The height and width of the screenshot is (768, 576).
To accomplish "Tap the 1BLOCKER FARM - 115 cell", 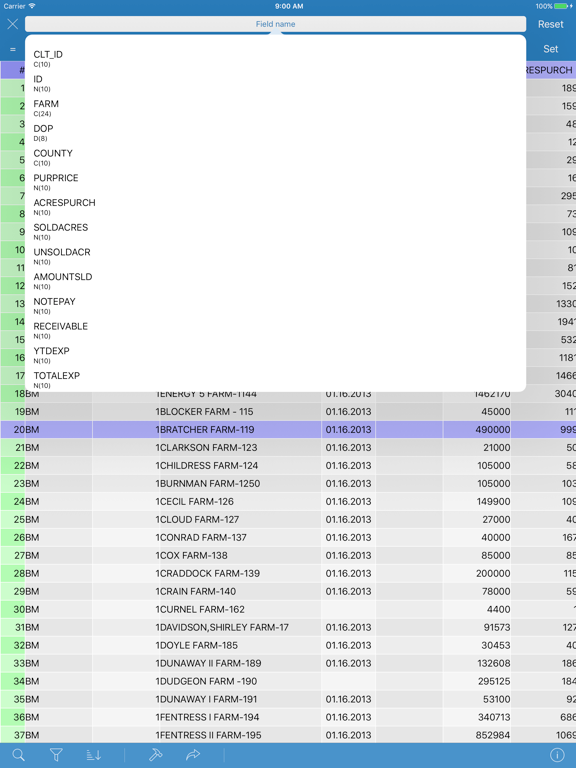I will (x=238, y=412).
